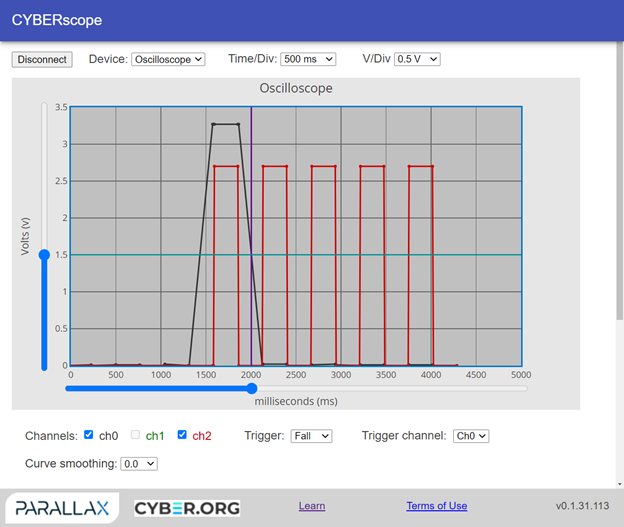Open the Learn link
The image size is (624, 527).
pos(312,506)
